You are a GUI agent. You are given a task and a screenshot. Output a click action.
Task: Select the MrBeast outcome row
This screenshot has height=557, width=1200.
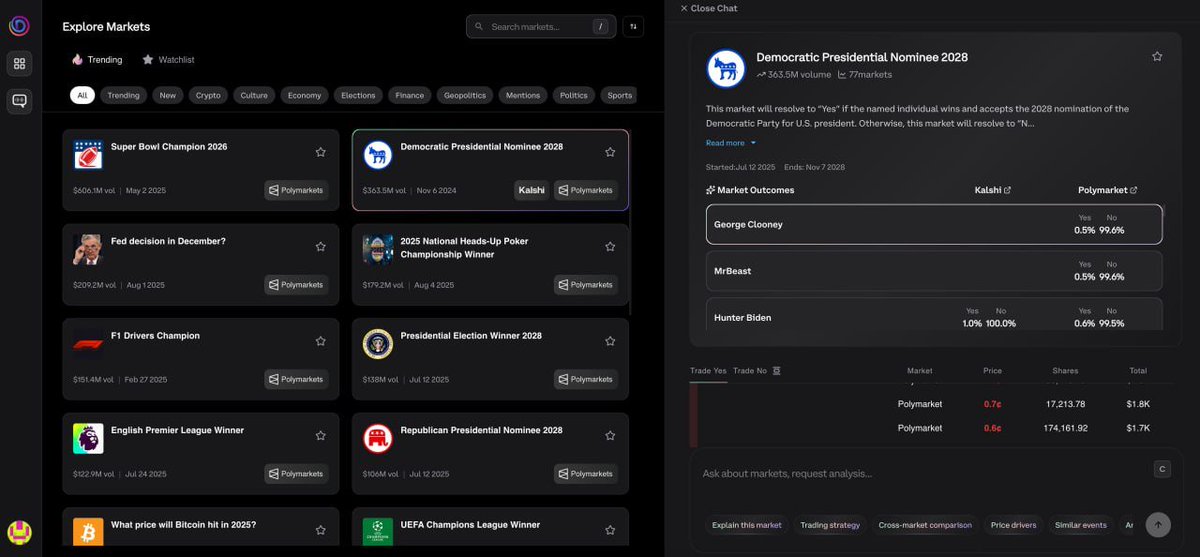click(934, 271)
